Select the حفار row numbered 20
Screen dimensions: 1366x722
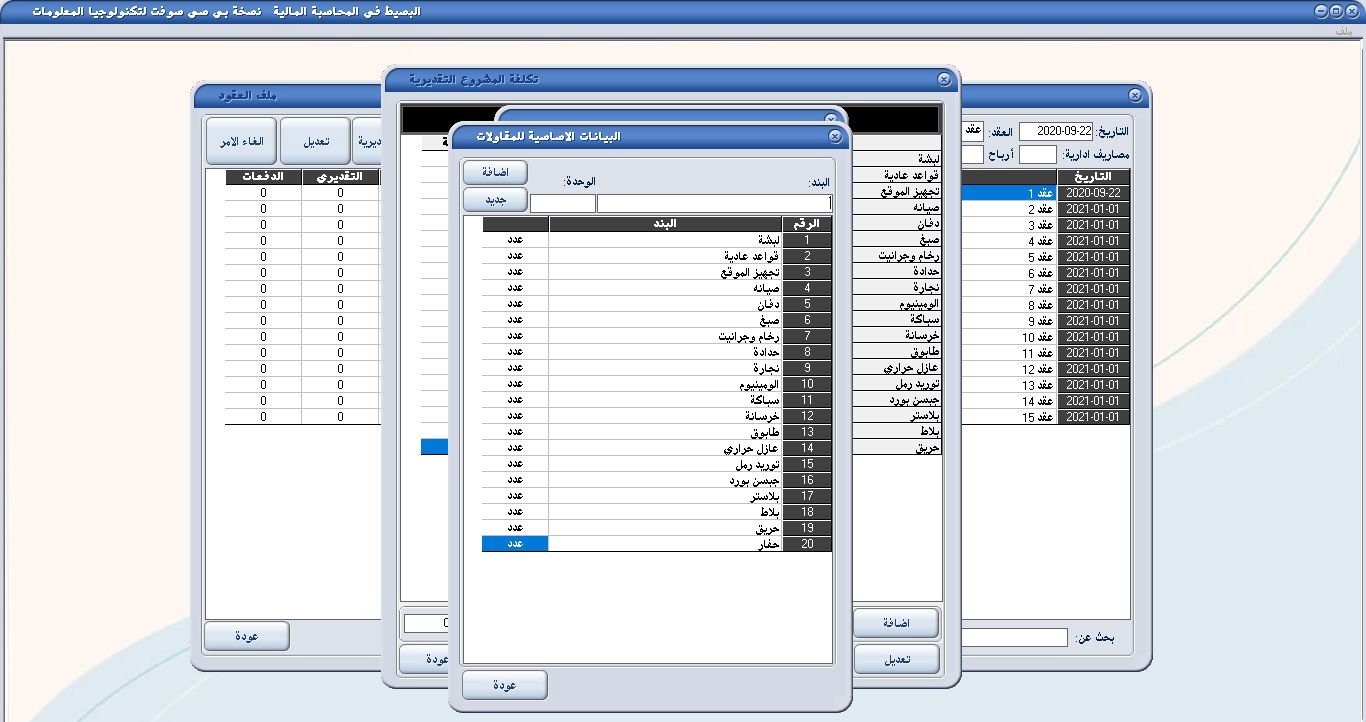pyautogui.click(x=660, y=543)
